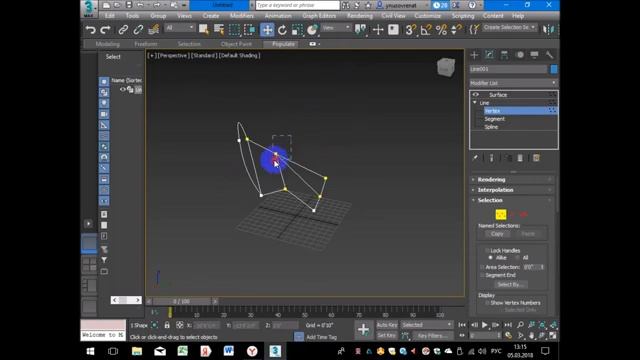
Task: Toggle the Spinner Snap button
Action: [x=456, y=29]
